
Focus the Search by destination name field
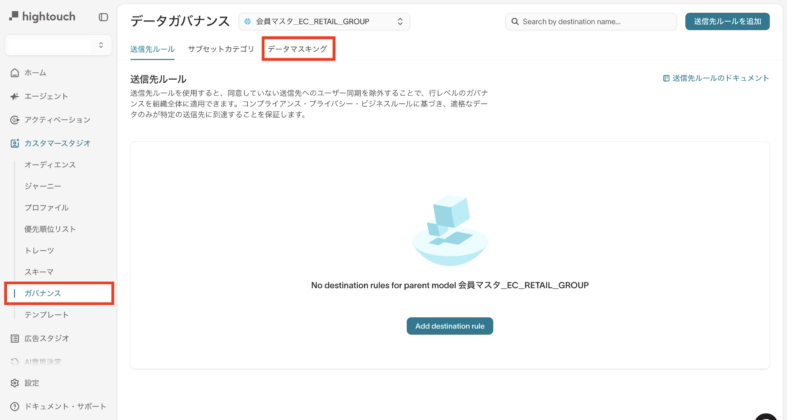(x=591, y=22)
